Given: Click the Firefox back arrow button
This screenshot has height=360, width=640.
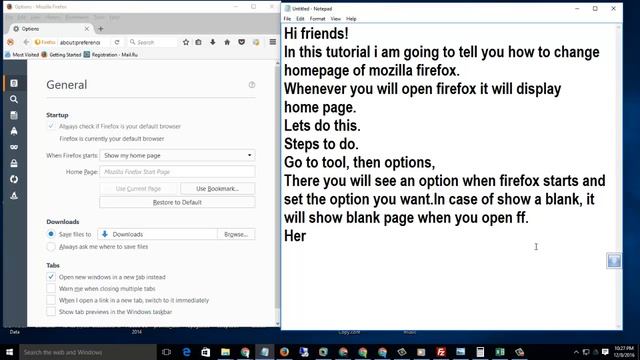Looking at the screenshot, I should [26, 42].
